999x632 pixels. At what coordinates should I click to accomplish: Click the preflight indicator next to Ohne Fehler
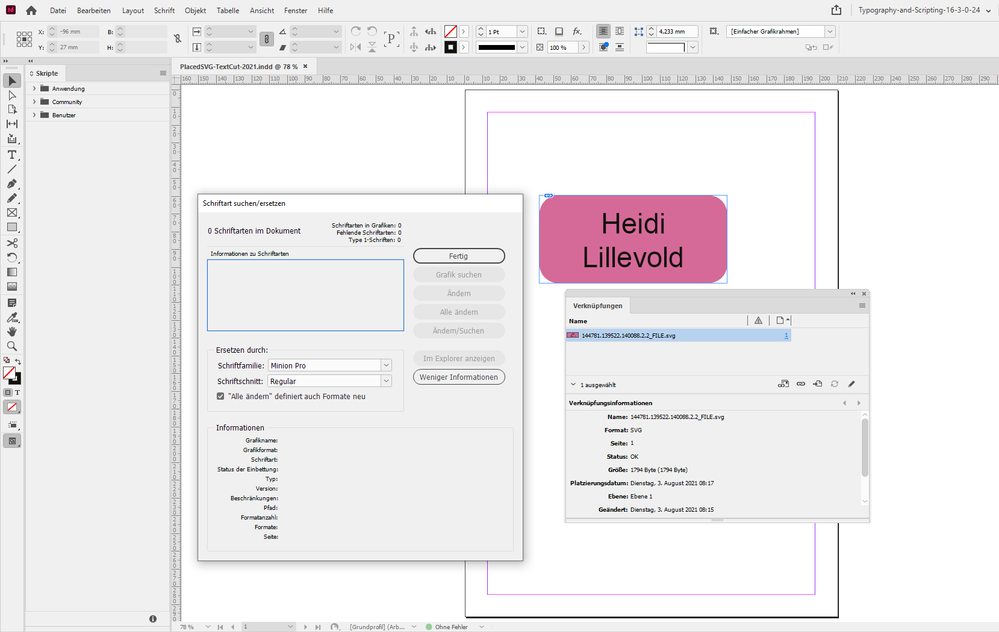tap(429, 627)
